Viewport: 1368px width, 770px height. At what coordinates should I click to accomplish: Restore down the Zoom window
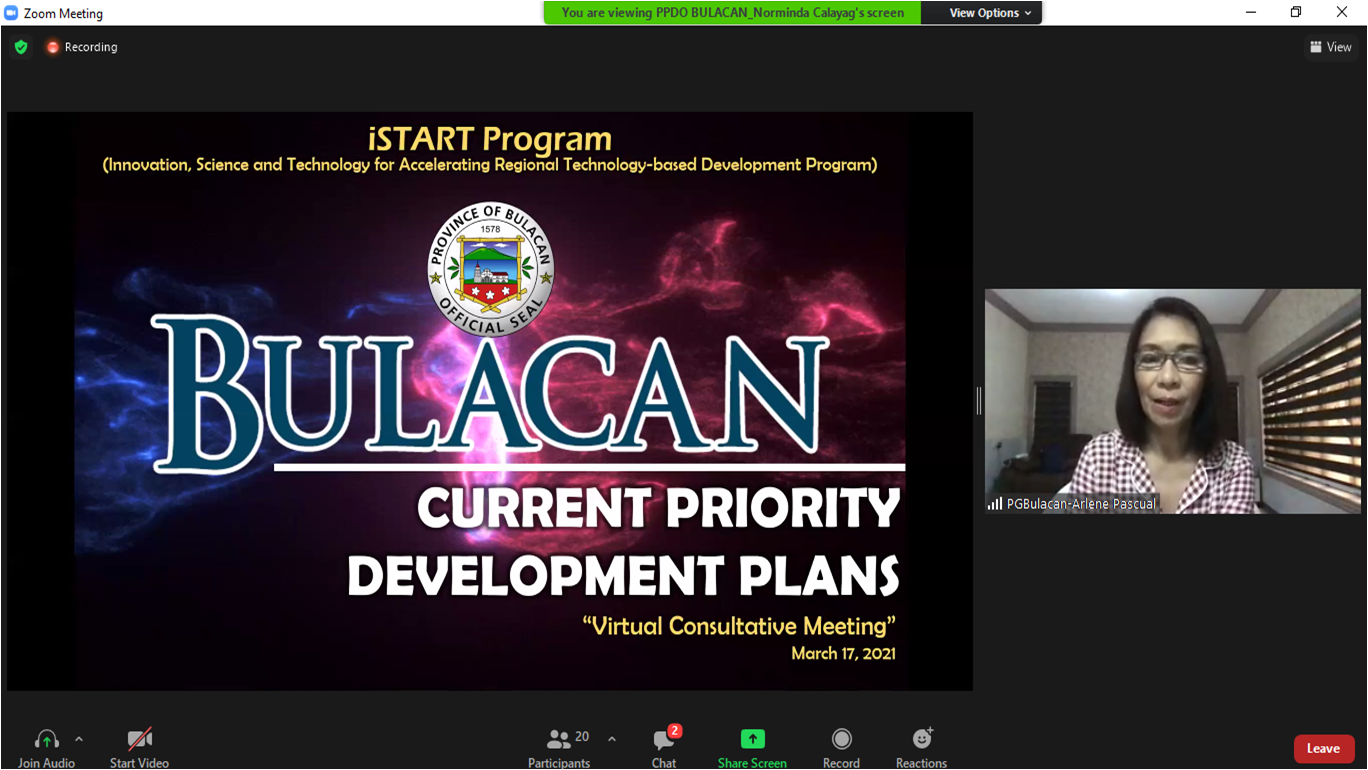(x=1296, y=12)
